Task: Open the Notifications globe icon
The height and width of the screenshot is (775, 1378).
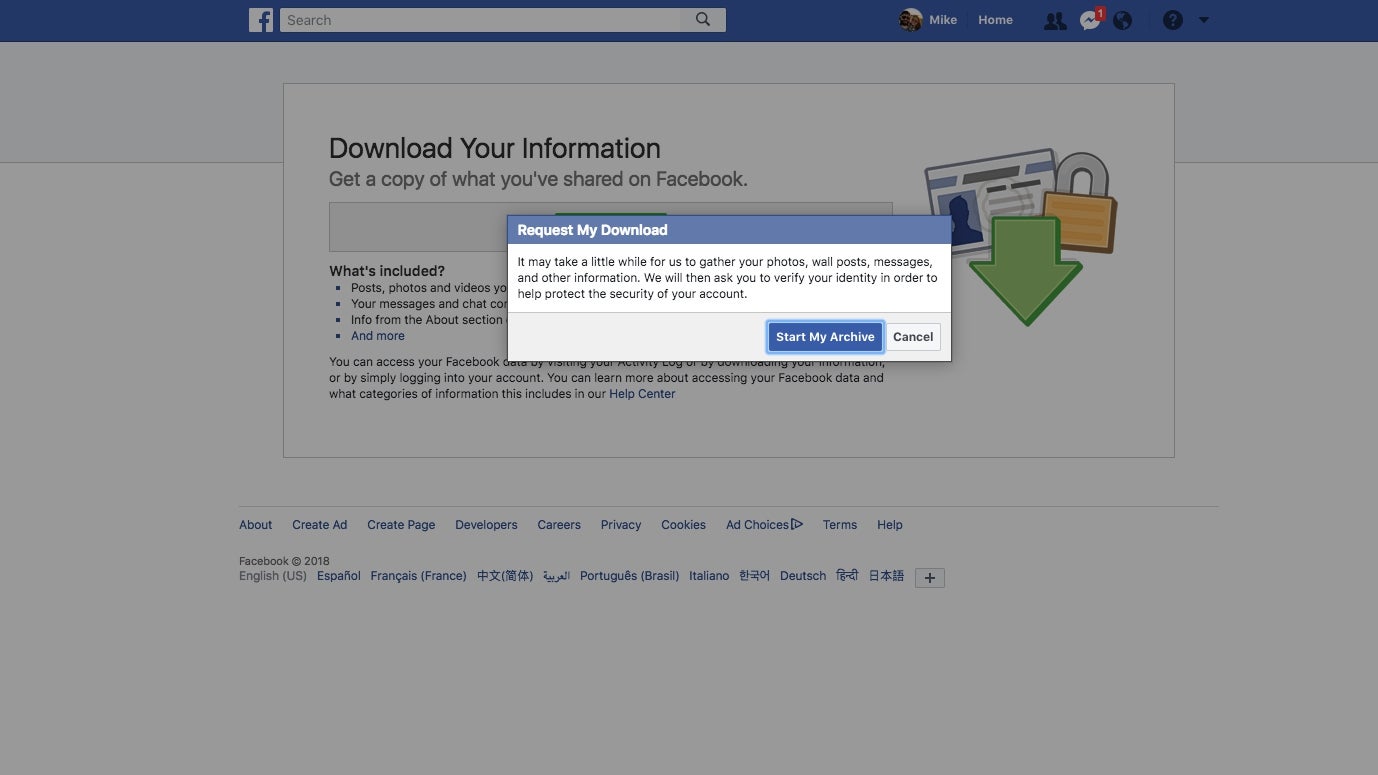Action: point(1122,20)
